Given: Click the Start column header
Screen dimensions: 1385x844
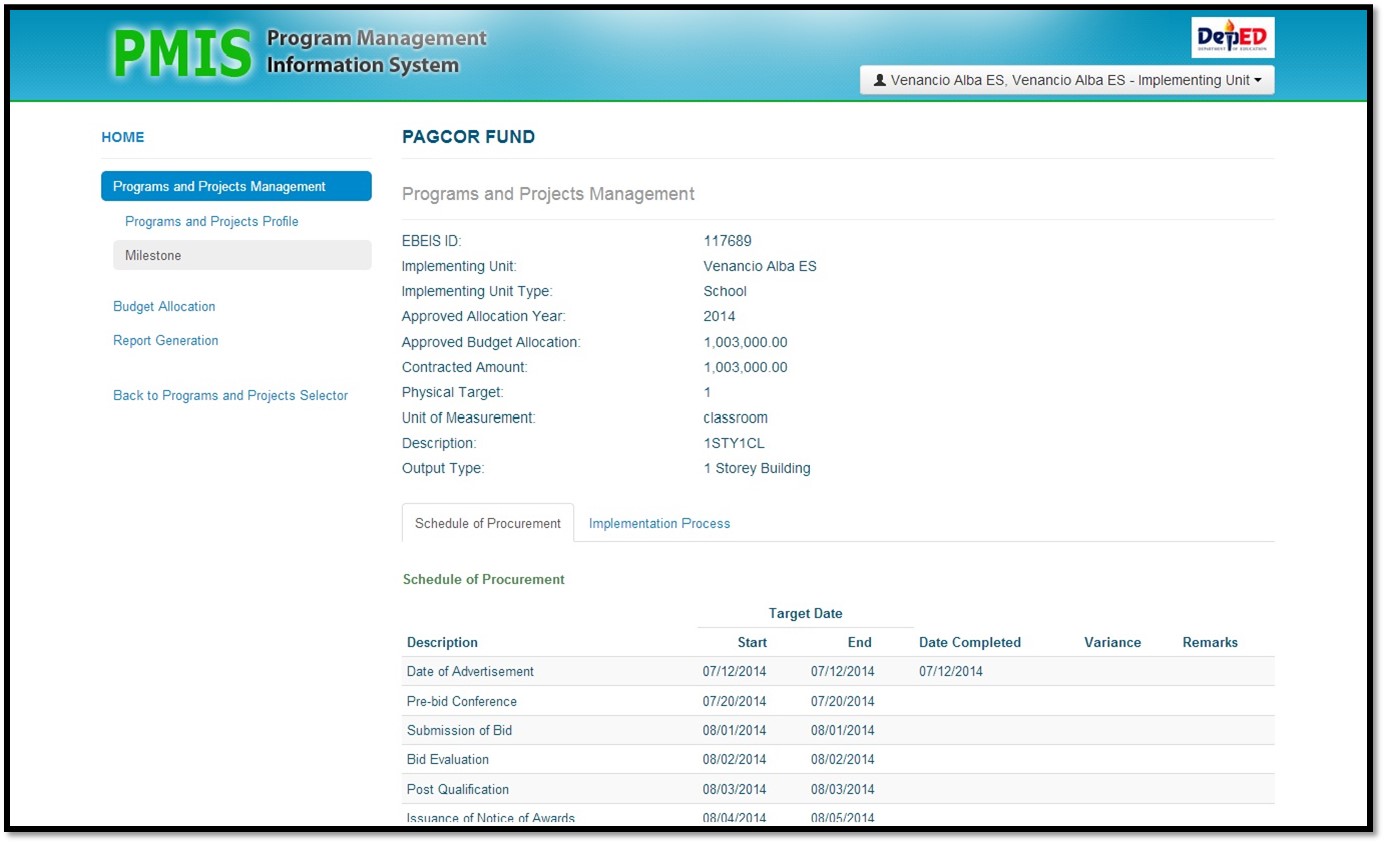Looking at the screenshot, I should click(x=752, y=642).
